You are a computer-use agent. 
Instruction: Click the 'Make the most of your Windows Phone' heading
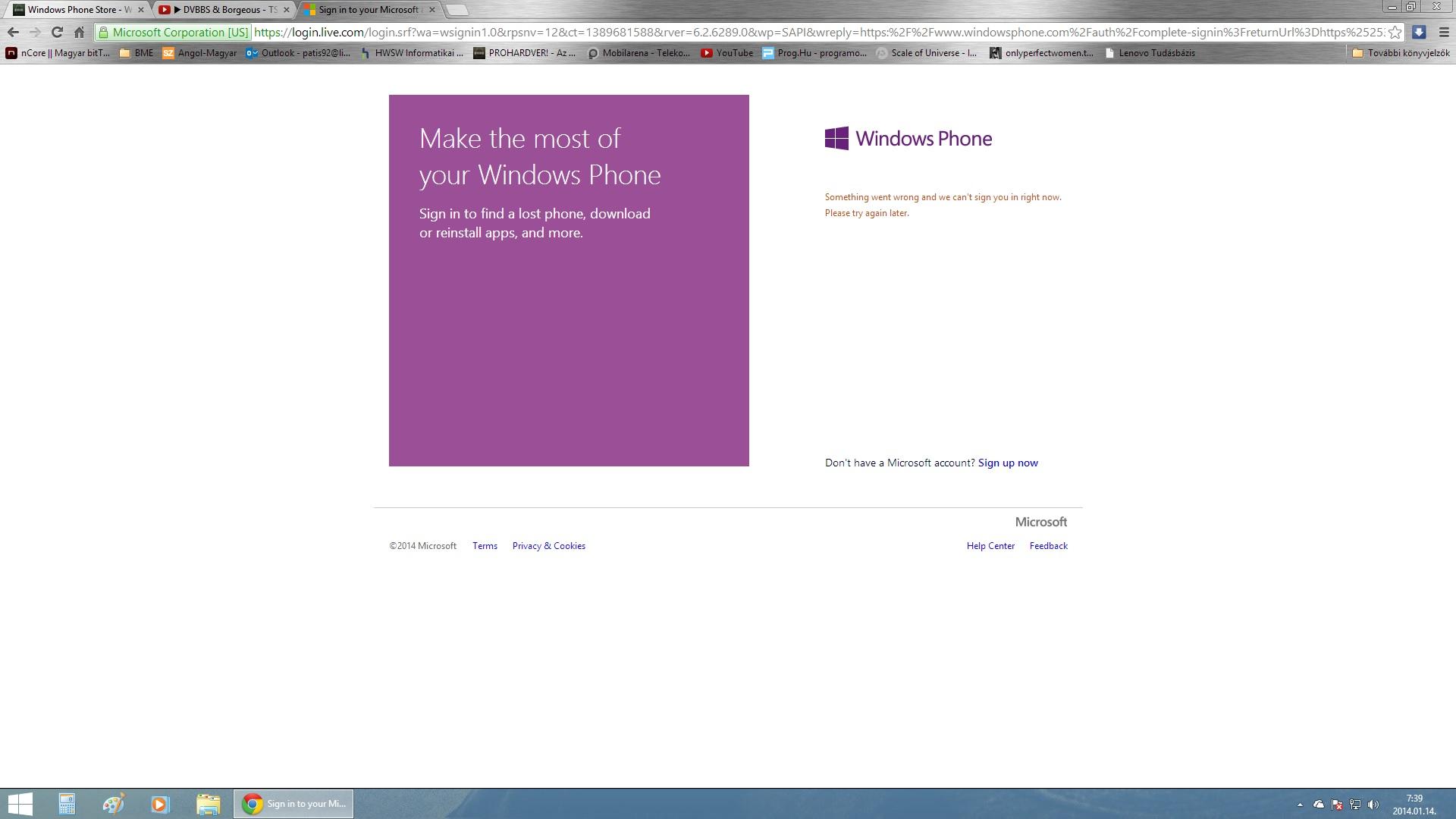pyautogui.click(x=540, y=156)
